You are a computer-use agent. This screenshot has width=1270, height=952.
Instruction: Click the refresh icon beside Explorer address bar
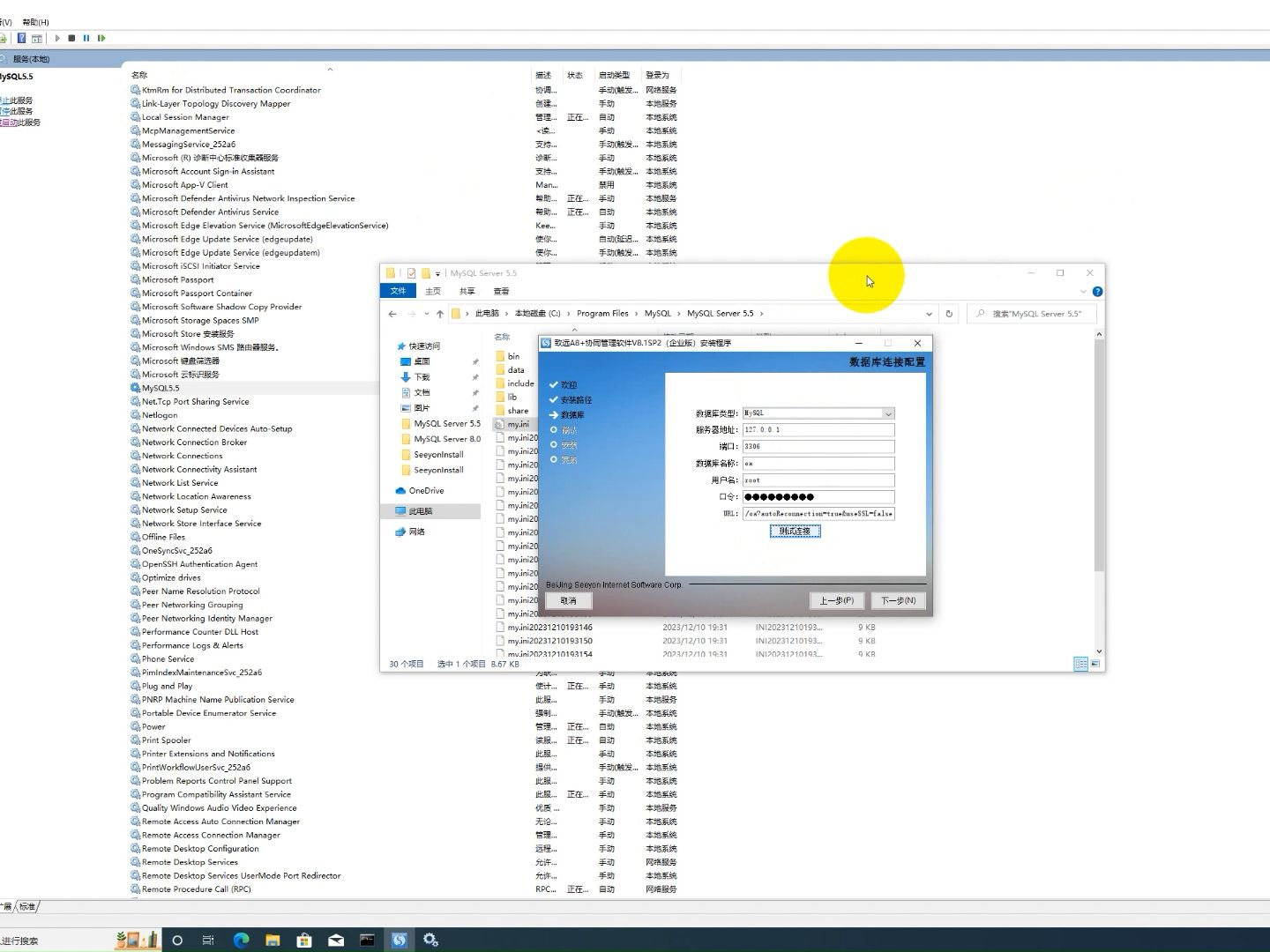coord(949,314)
